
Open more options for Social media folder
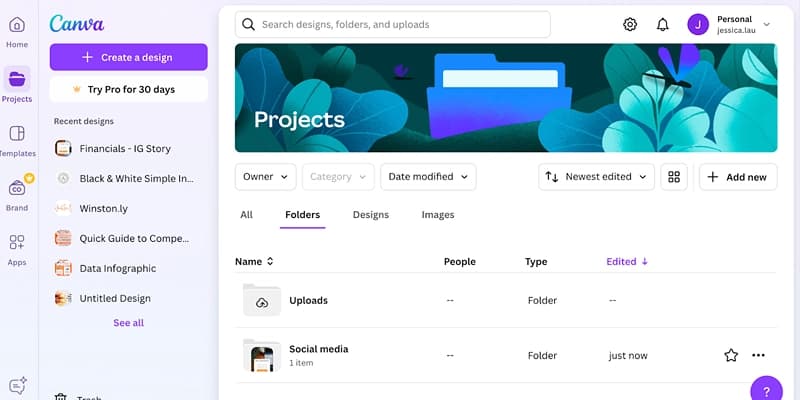tap(758, 355)
